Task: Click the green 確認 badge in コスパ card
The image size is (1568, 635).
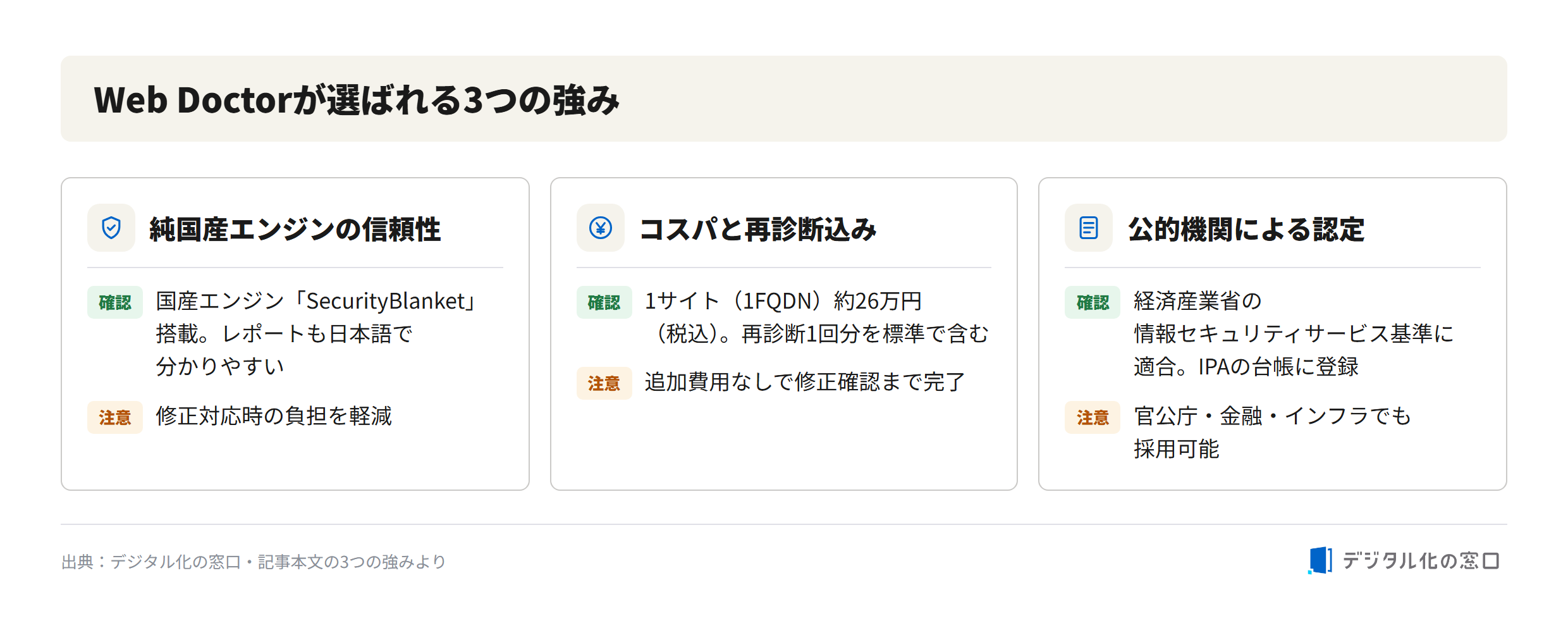Action: [x=604, y=302]
